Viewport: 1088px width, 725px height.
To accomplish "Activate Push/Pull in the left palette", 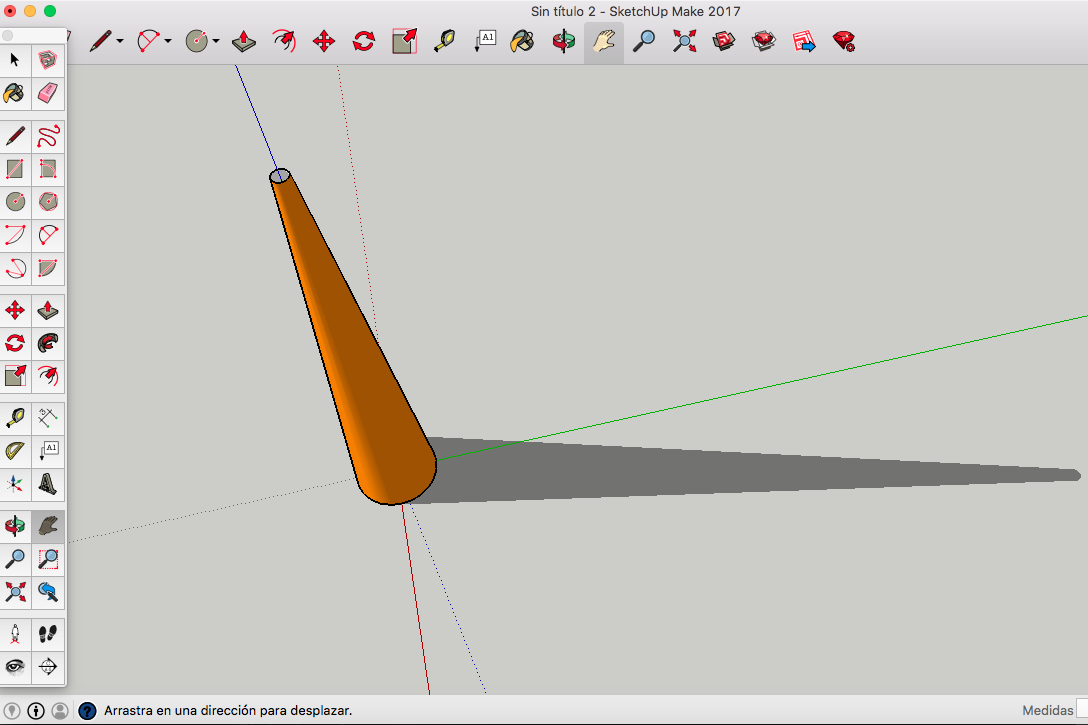I will point(47,310).
